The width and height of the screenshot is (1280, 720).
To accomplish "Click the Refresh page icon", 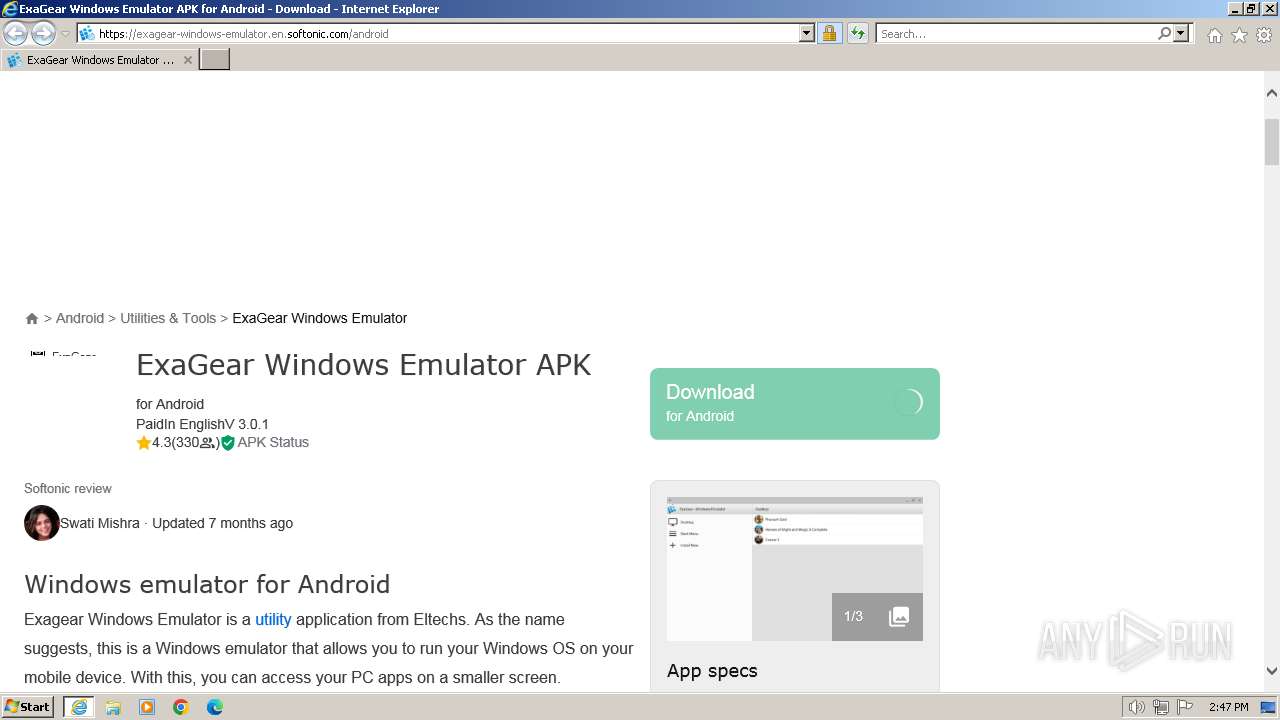I will [x=857, y=33].
